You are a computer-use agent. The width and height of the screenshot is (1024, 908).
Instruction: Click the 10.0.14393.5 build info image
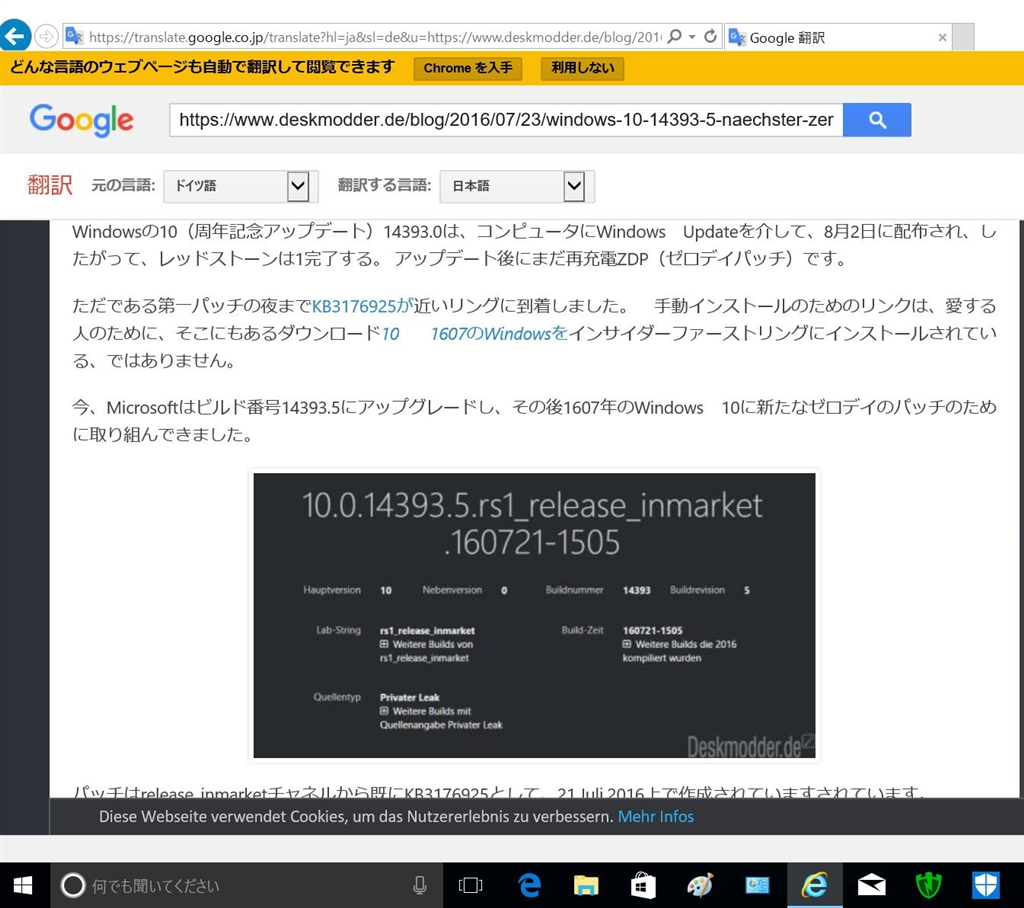pos(534,615)
